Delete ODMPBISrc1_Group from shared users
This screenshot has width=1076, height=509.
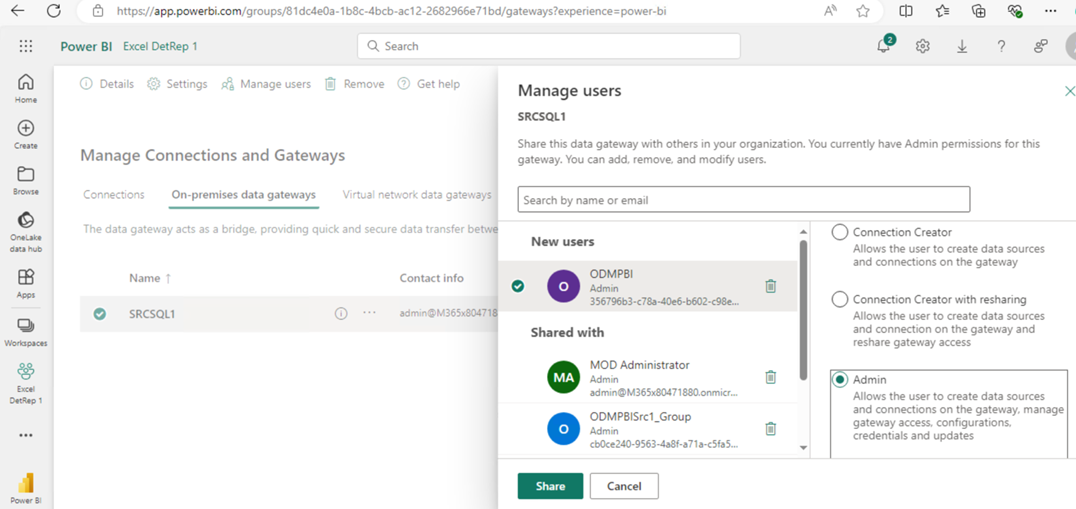[771, 429]
